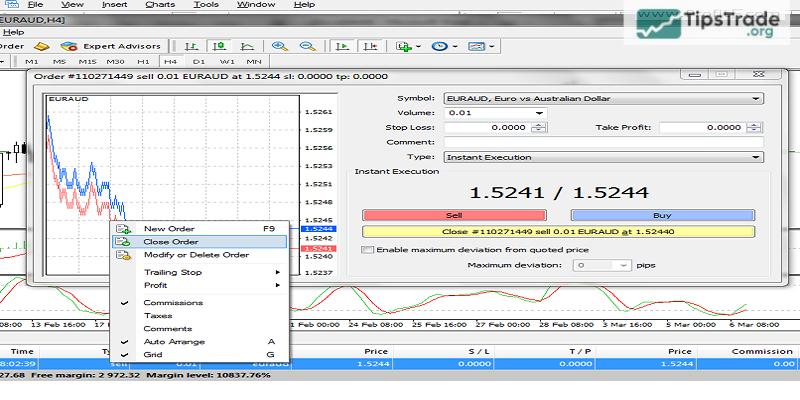Switch chart to line chart mode
Viewport: 800px width, 400px height.
(x=246, y=46)
